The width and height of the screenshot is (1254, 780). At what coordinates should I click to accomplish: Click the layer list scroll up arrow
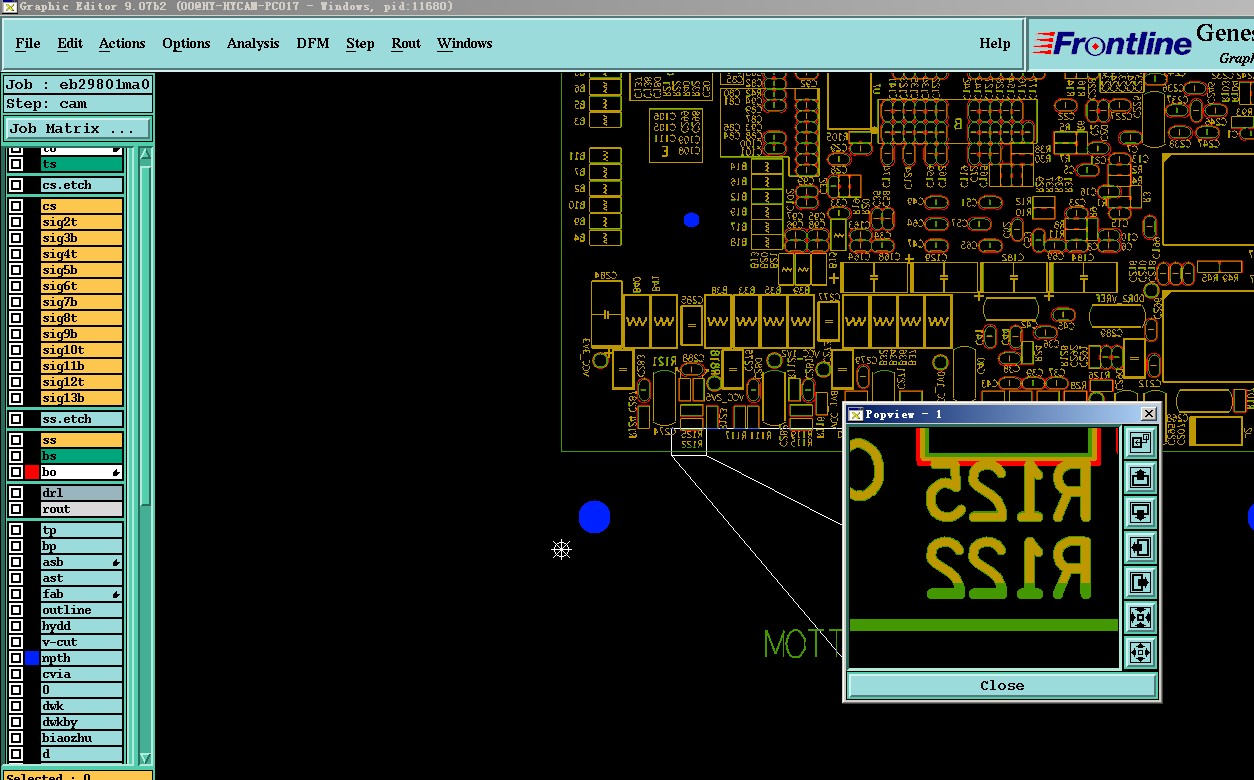coord(145,154)
